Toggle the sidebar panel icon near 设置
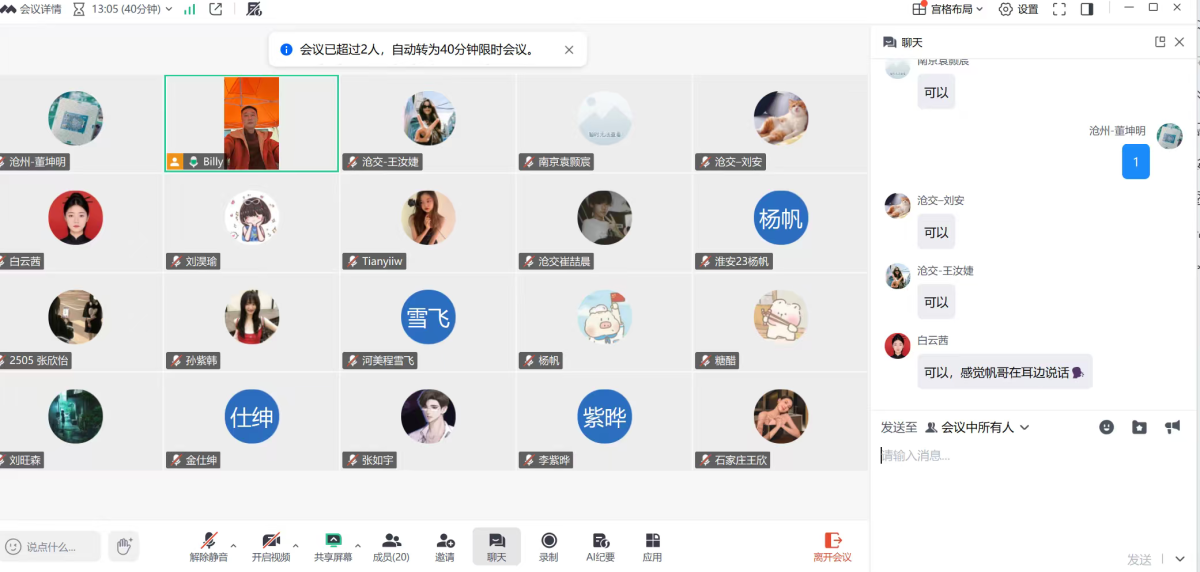Viewport: 1200px width, 572px height. tap(1087, 9)
